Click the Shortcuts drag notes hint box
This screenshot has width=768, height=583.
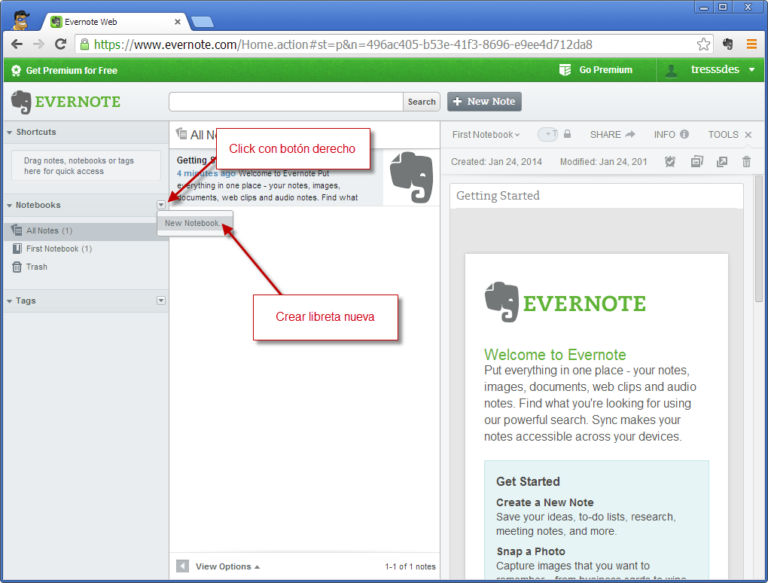pyautogui.click(x=86, y=166)
